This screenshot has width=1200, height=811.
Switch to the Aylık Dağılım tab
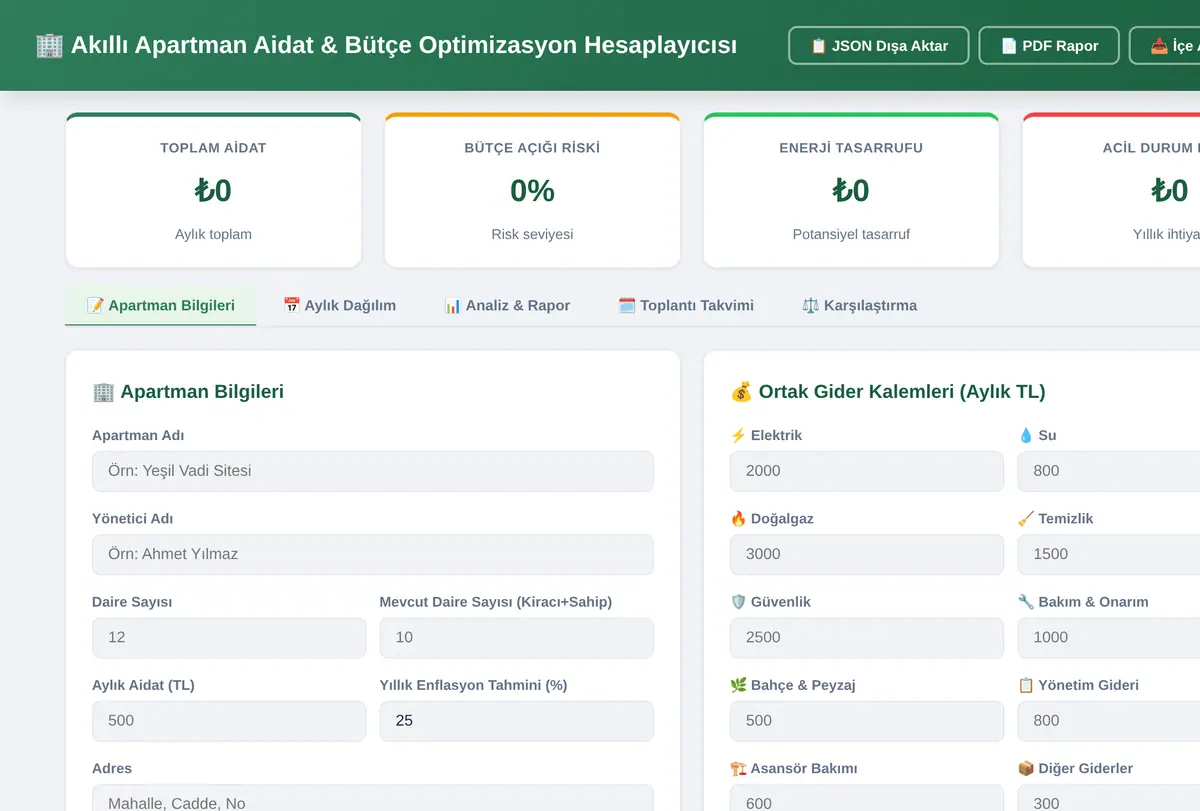(x=339, y=305)
